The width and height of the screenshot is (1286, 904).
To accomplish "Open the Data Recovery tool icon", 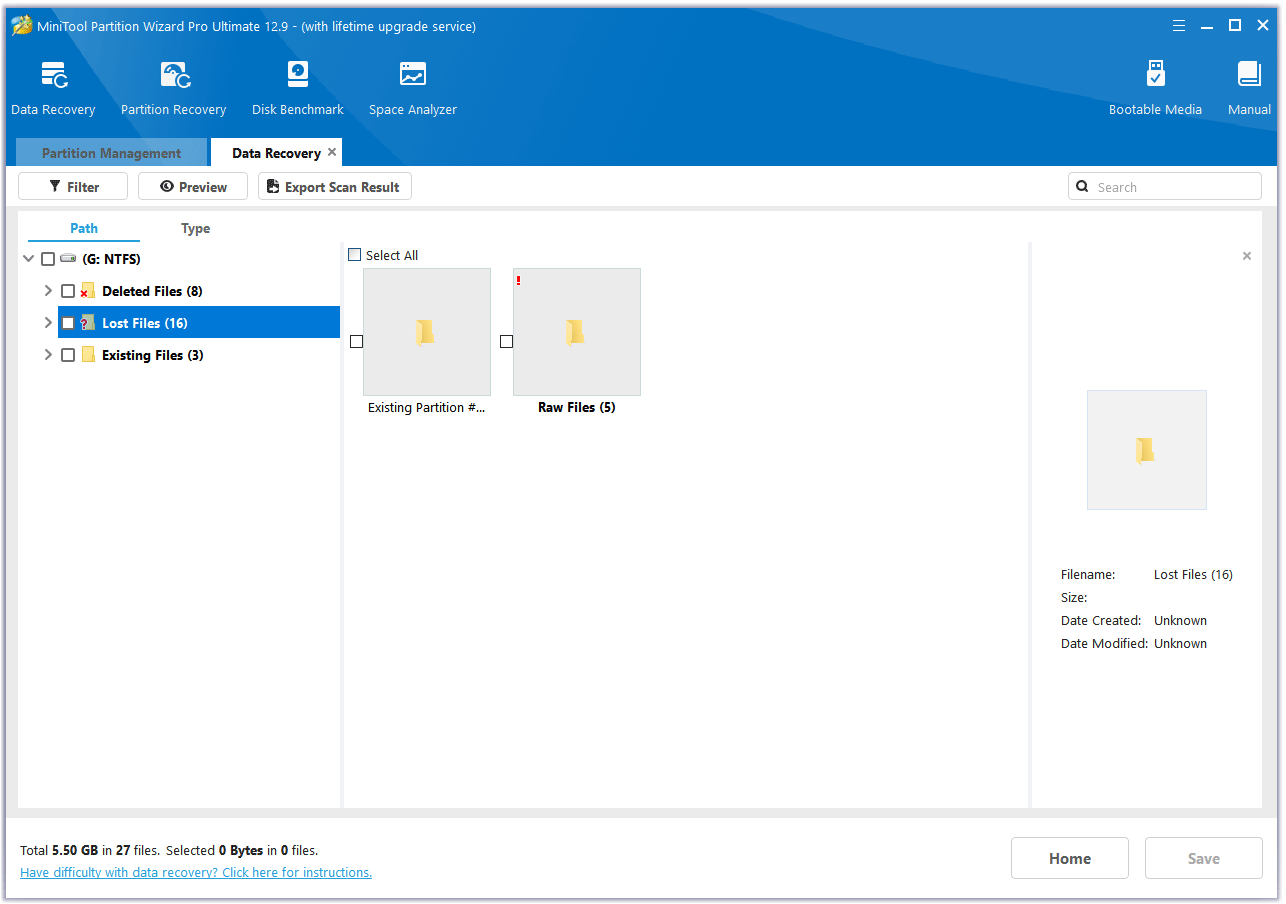I will [x=53, y=76].
